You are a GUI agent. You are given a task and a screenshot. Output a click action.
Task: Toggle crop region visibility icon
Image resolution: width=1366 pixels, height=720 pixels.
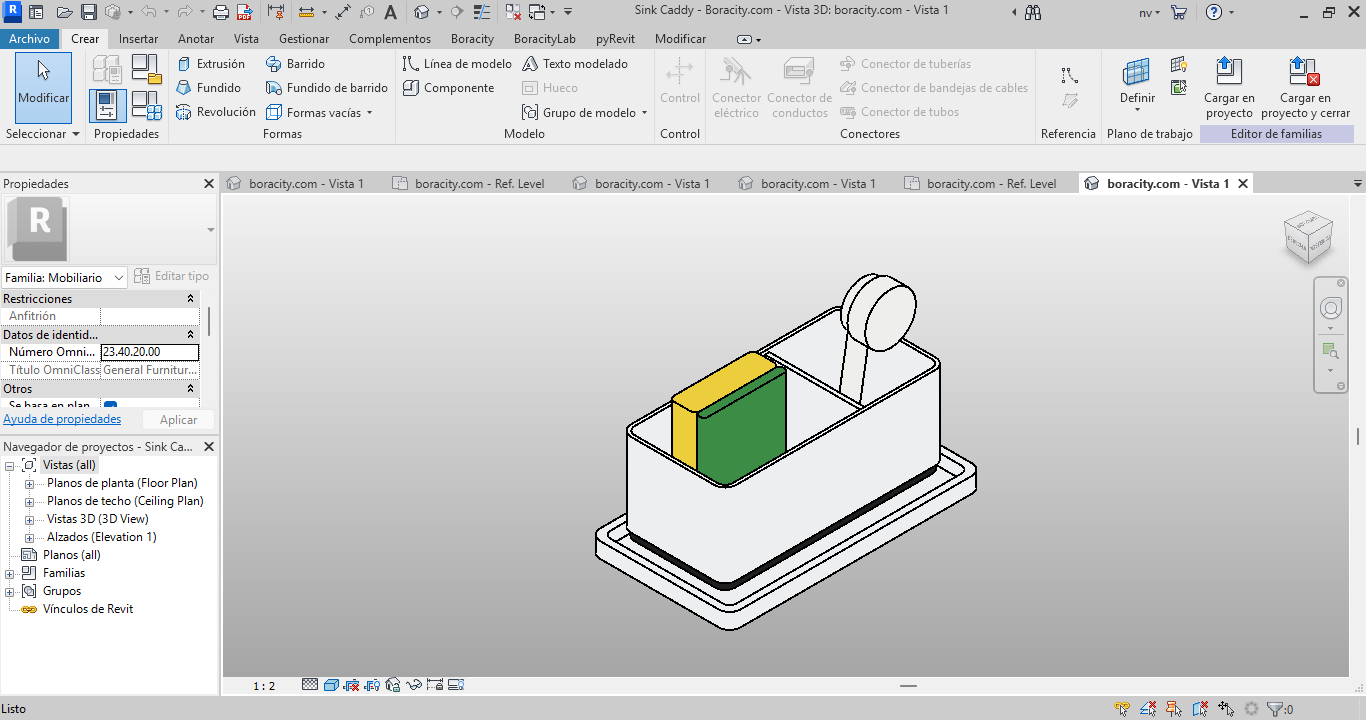[x=371, y=685]
